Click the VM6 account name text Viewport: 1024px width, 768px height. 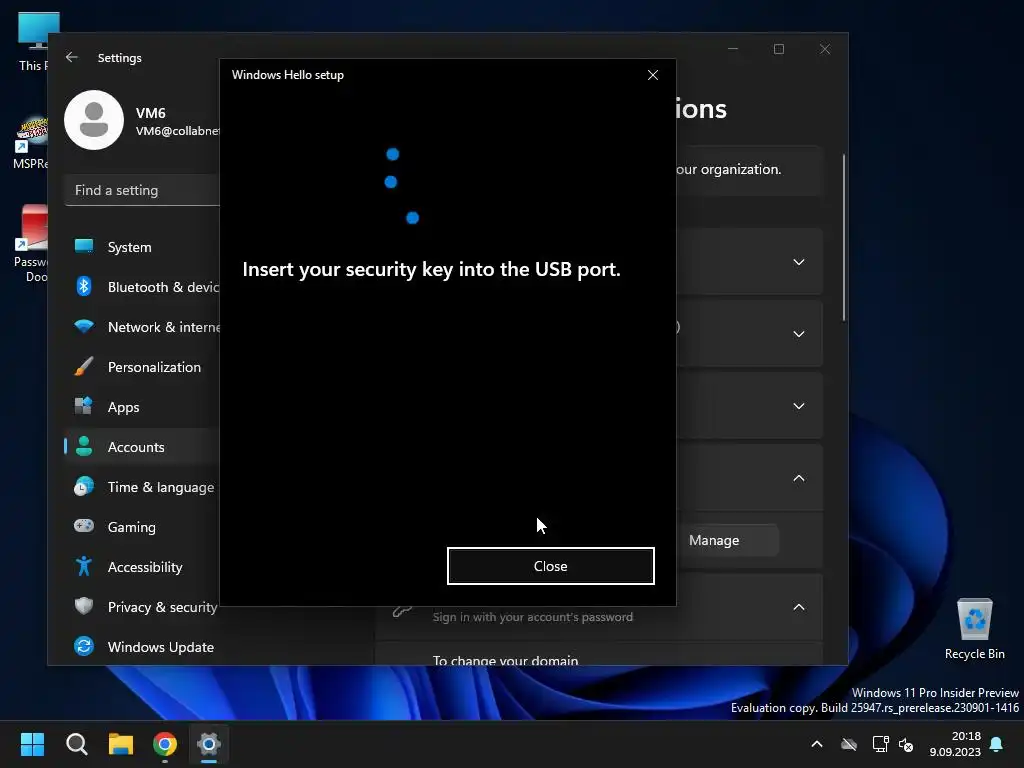(x=151, y=112)
